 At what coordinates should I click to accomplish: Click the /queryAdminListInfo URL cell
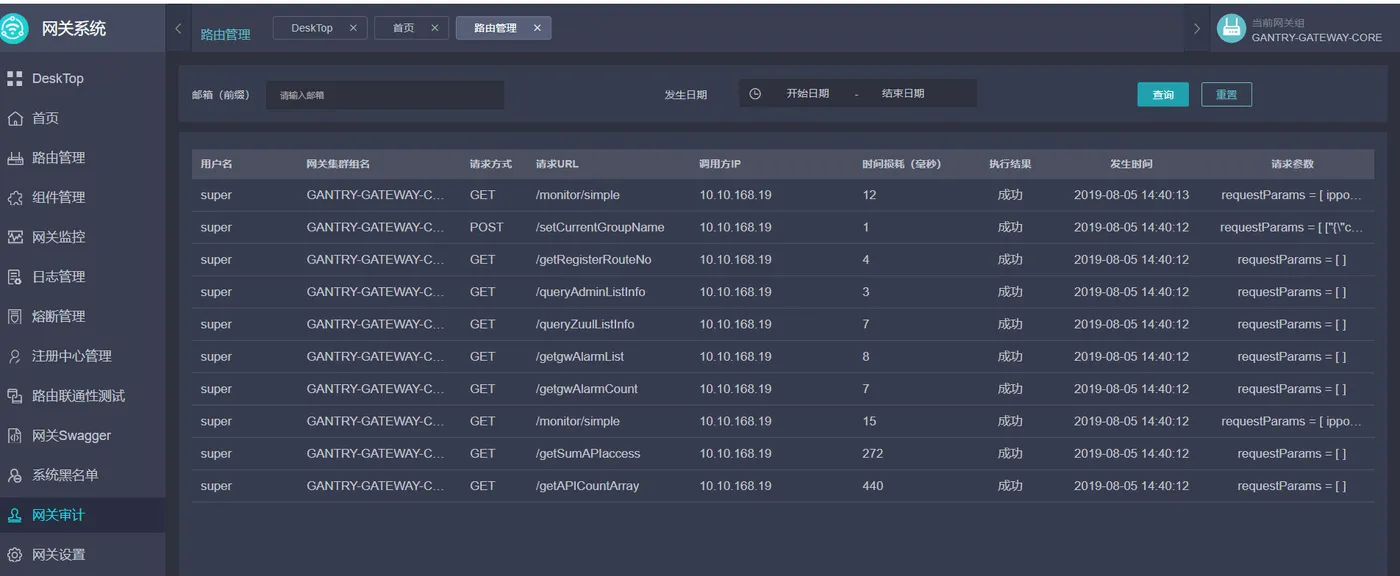(591, 292)
